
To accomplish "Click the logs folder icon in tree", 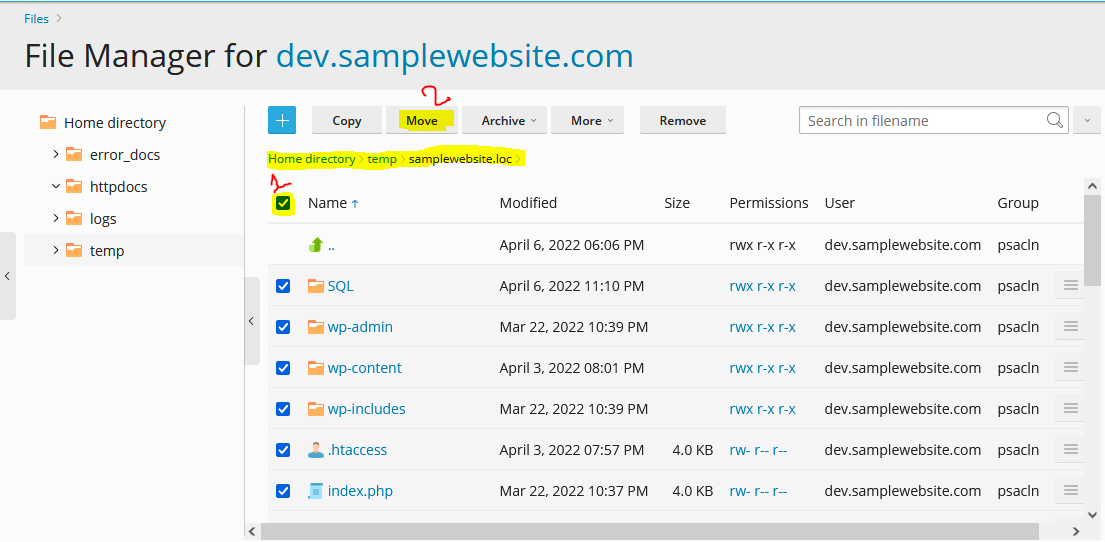I will (74, 218).
